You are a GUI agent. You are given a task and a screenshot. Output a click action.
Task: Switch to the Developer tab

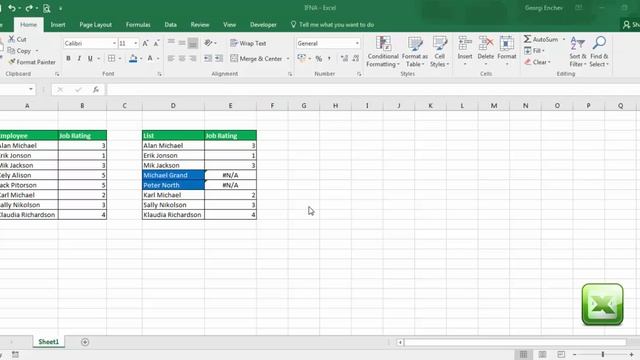[263, 25]
